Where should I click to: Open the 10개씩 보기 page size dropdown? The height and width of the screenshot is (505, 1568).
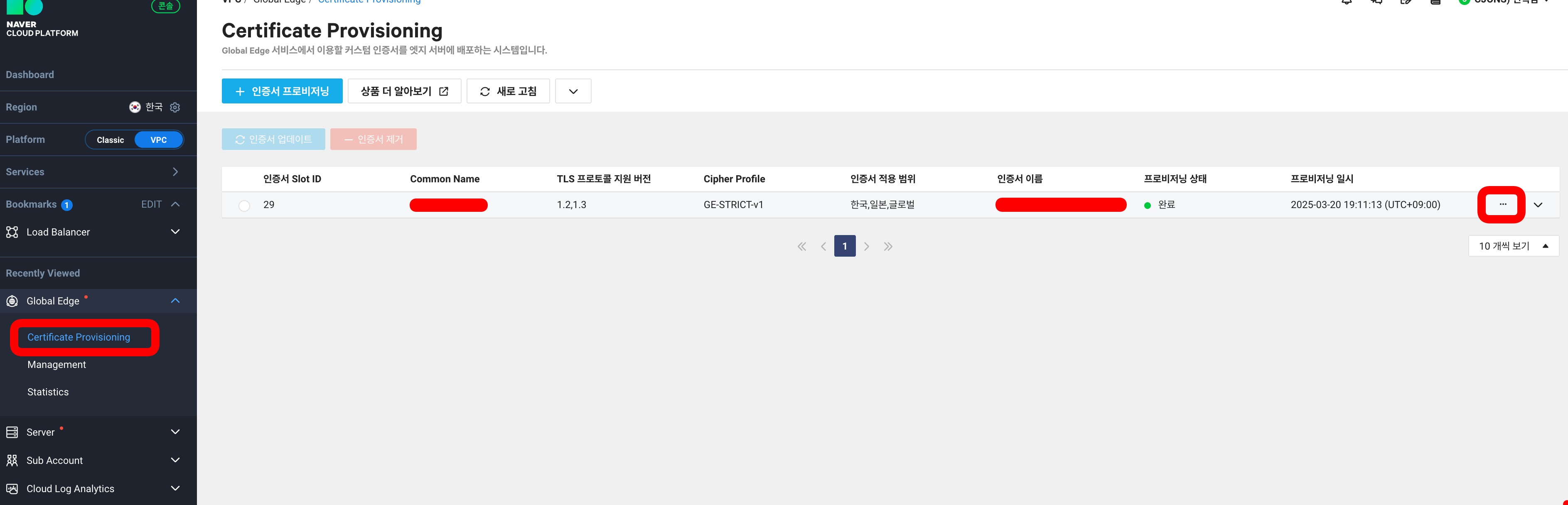point(1513,246)
